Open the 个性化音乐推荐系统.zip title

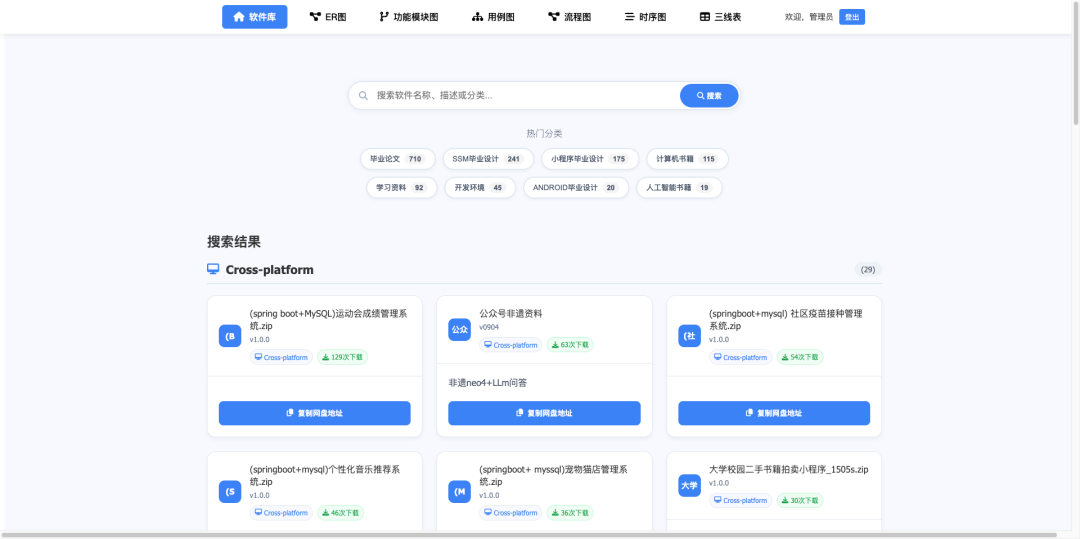tap(324, 476)
